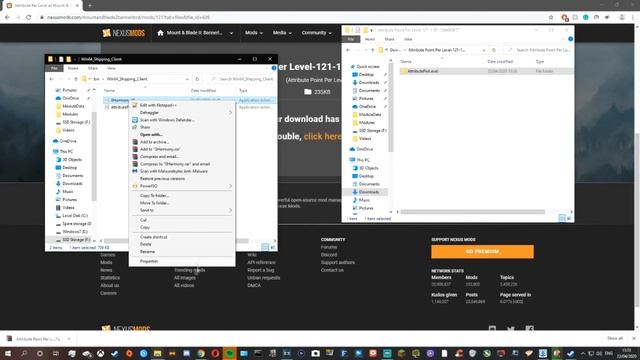
Task: Select Scan with Malwarebytes Anti-Malware
Action: point(174,171)
